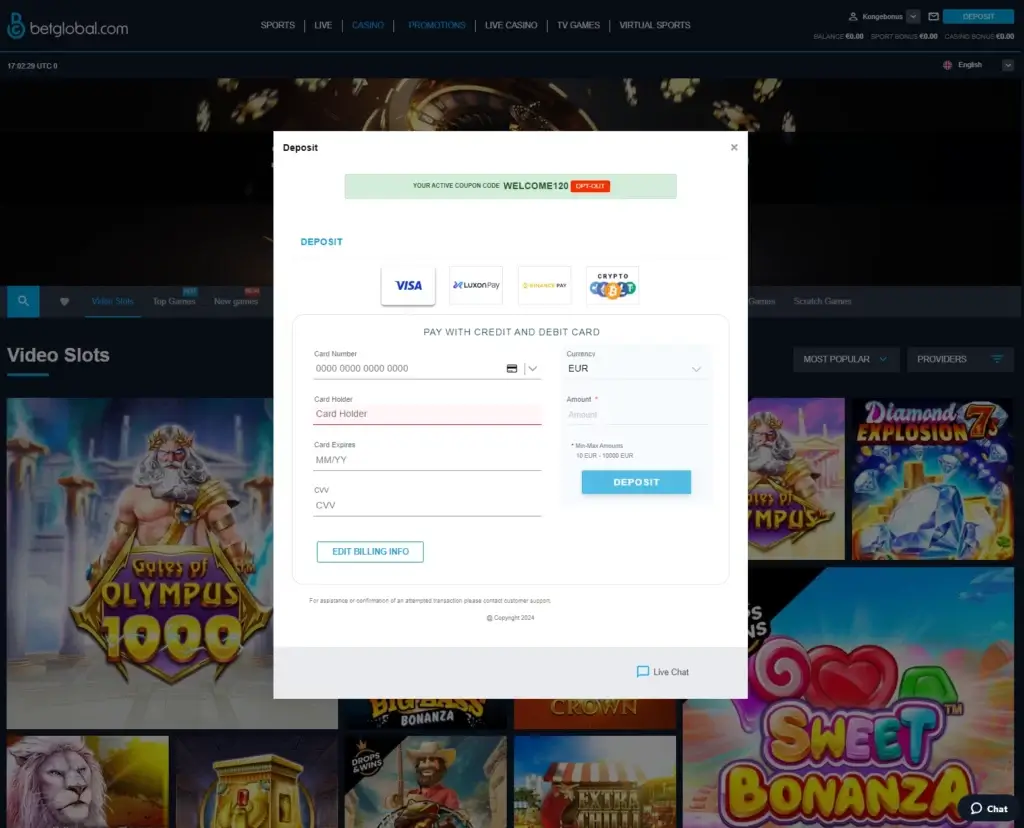
Task: Opt out of WELCOME120 coupon
Action: point(590,186)
